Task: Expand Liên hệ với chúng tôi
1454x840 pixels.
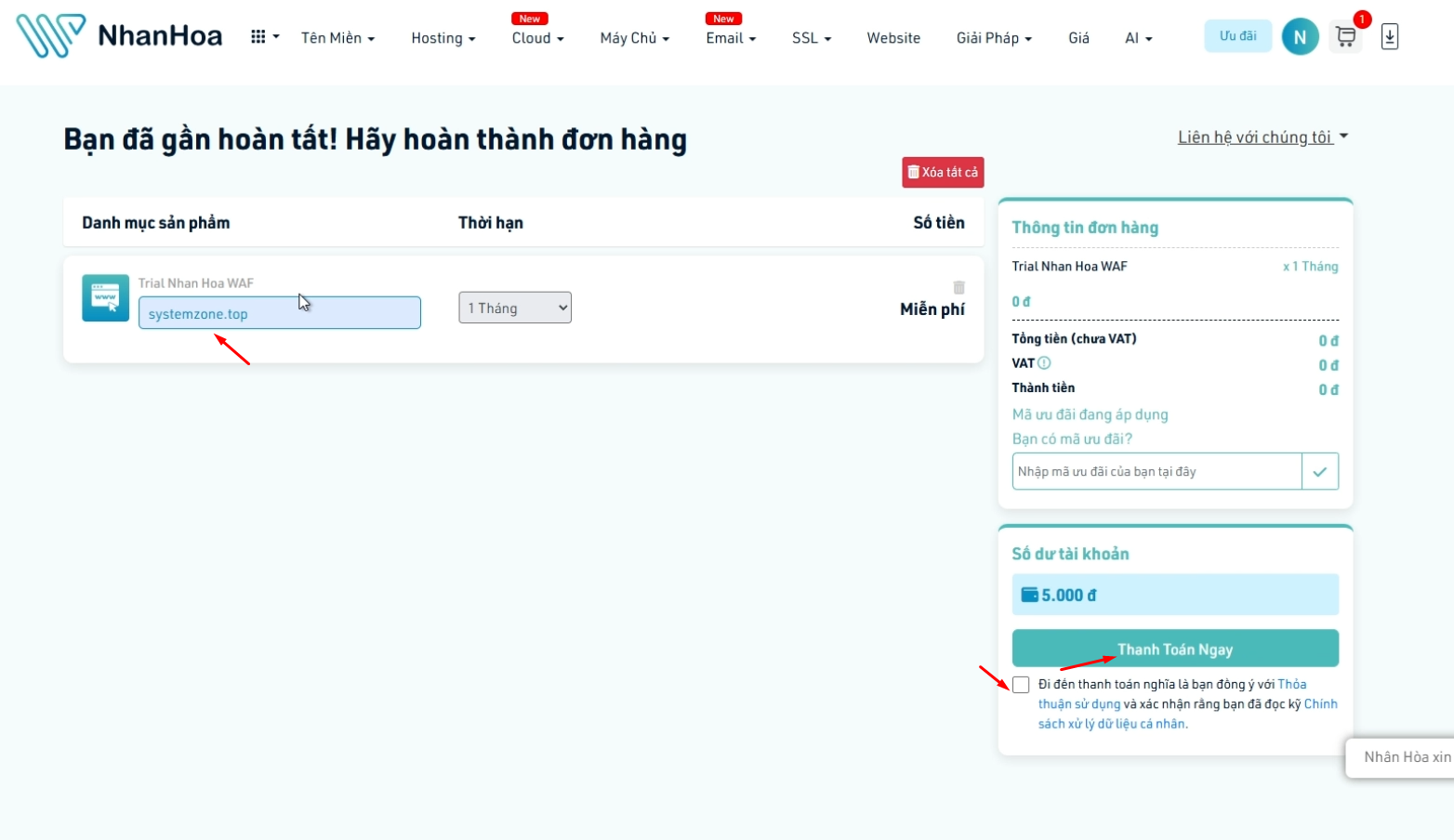Action: point(1262,138)
